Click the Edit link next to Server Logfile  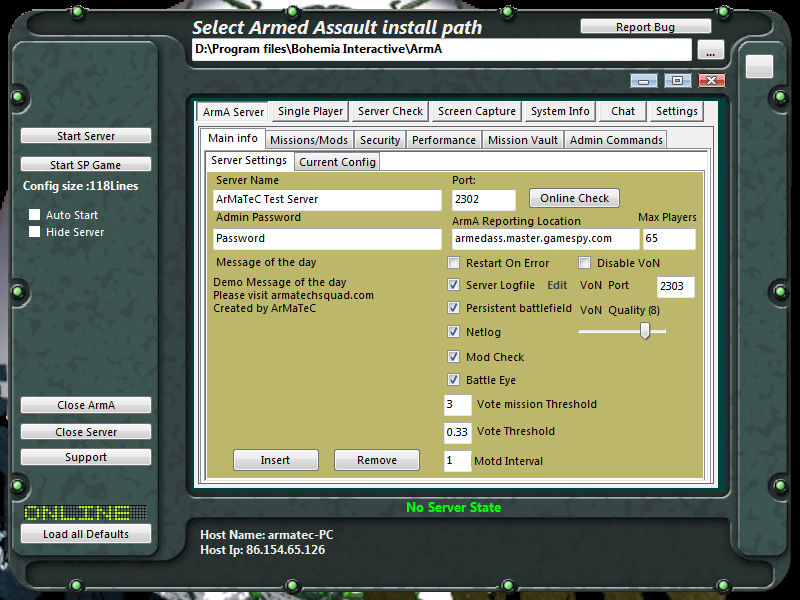(x=557, y=285)
